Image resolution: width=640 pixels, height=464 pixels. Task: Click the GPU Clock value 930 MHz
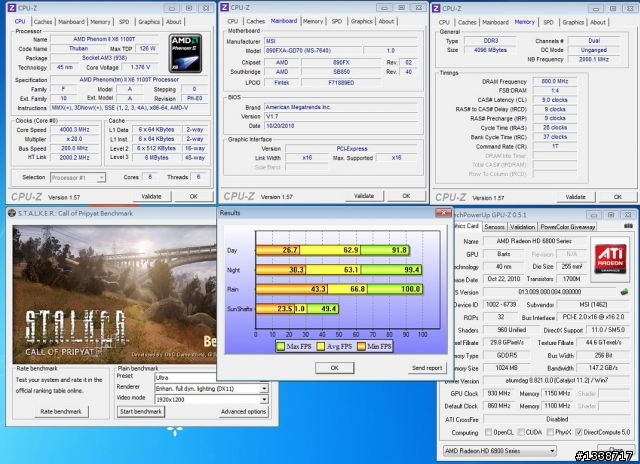tap(498, 393)
